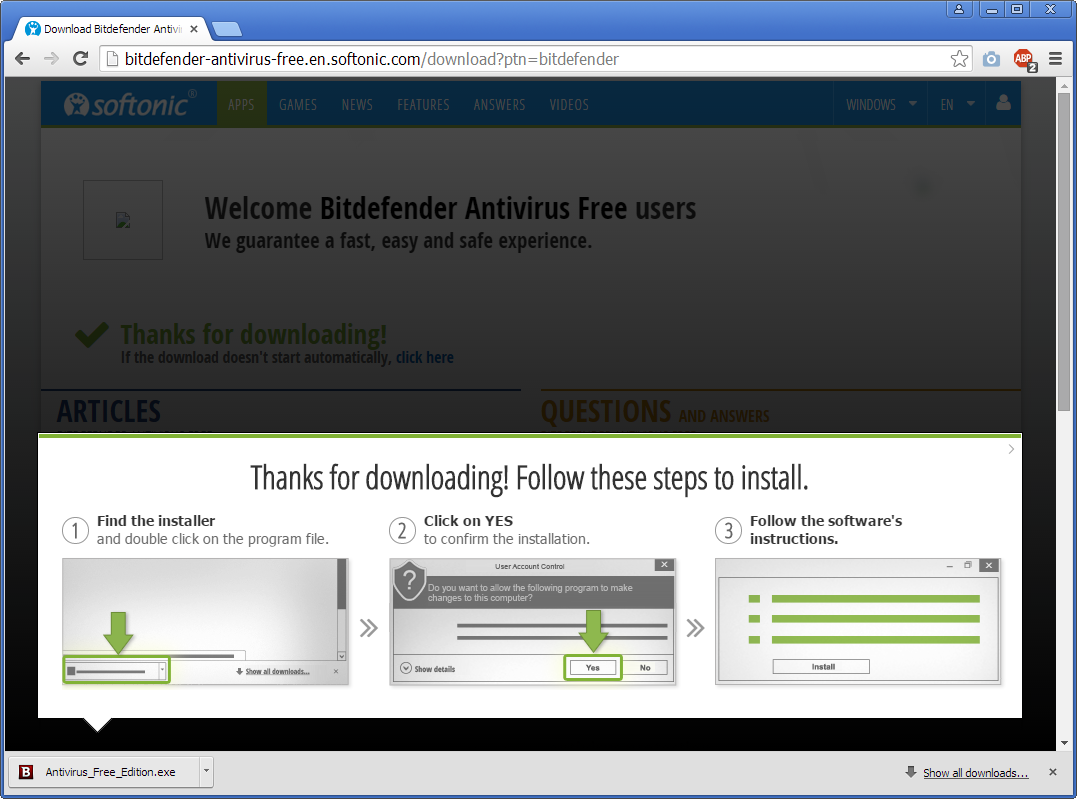Click the 'Thanks for downloading!' green heading
Viewport: 1077px width, 799px height.
coord(253,335)
